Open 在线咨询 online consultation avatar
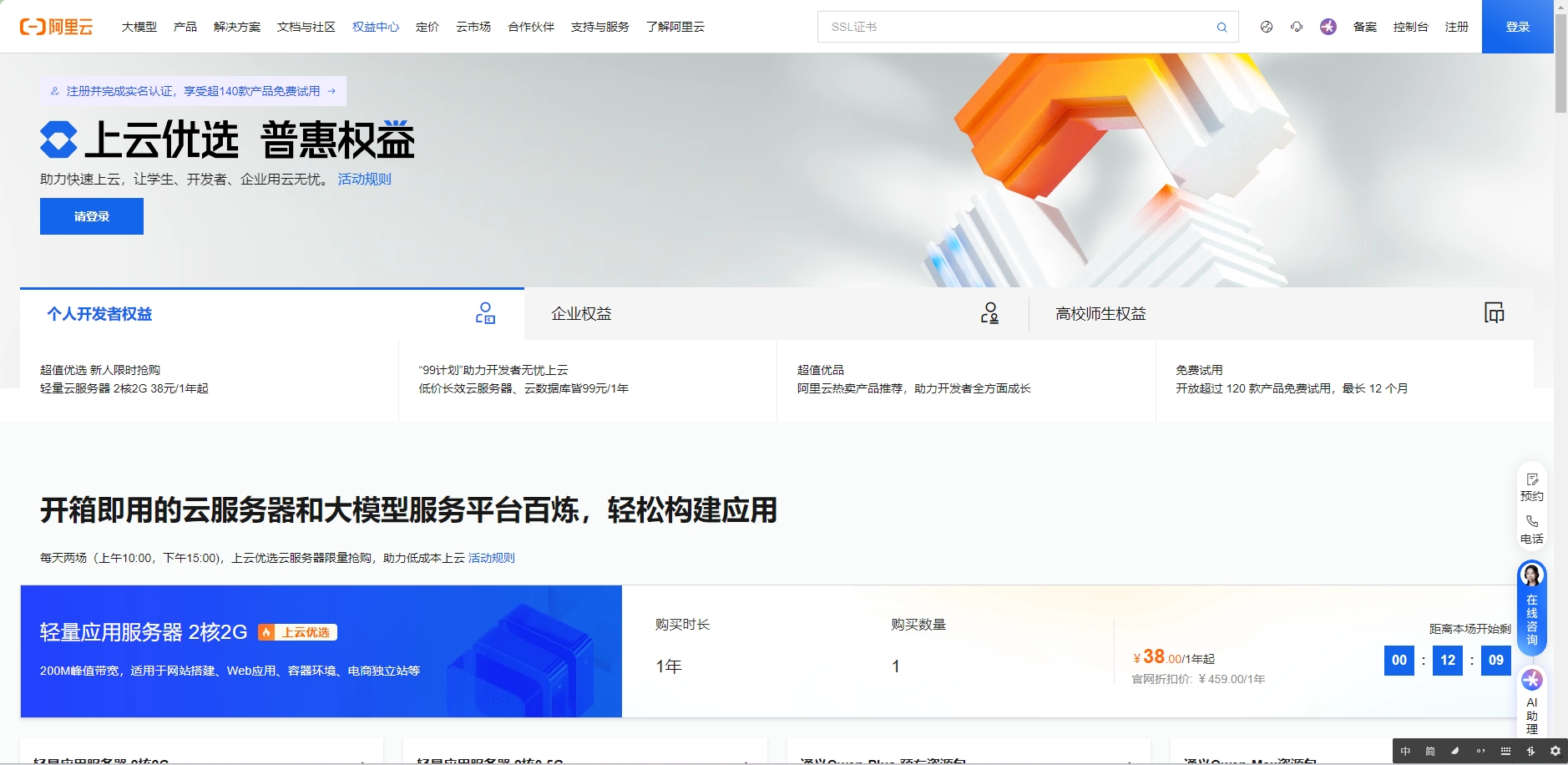Viewport: 1568px width, 765px height. (x=1532, y=575)
